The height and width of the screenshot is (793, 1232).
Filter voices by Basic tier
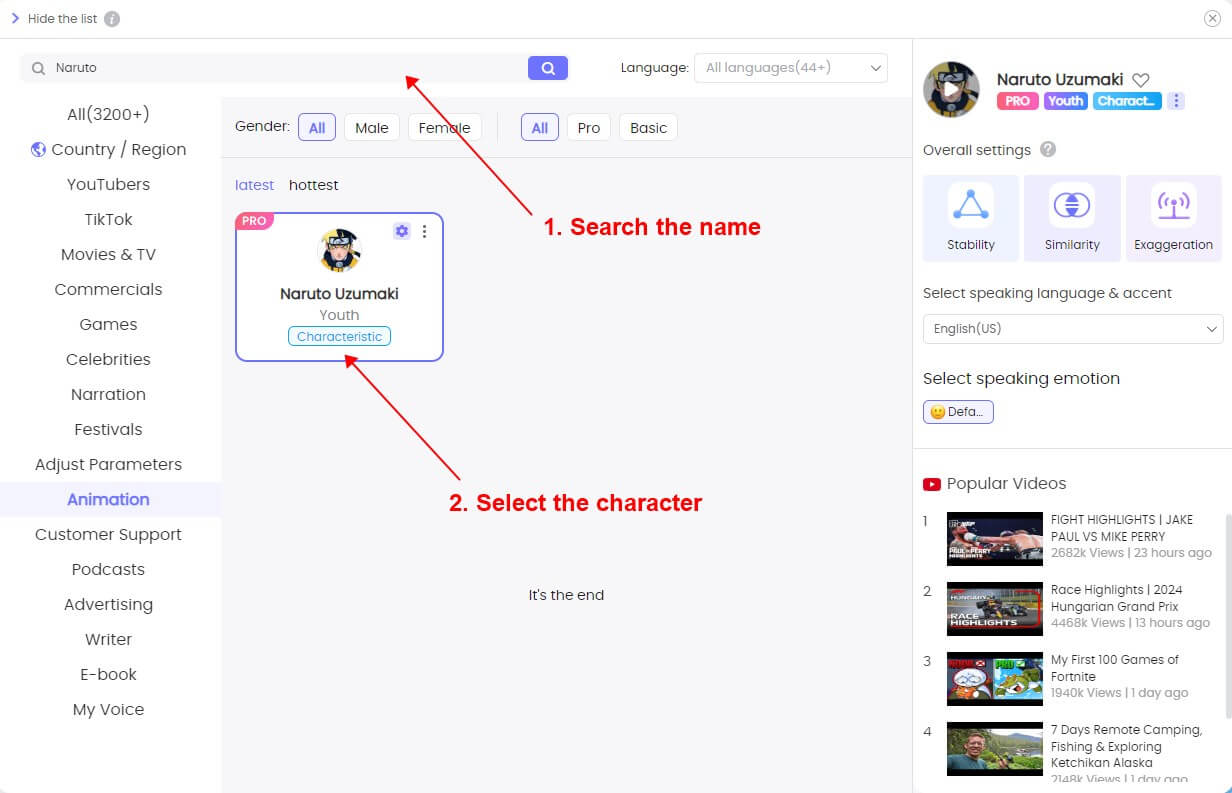coord(648,127)
